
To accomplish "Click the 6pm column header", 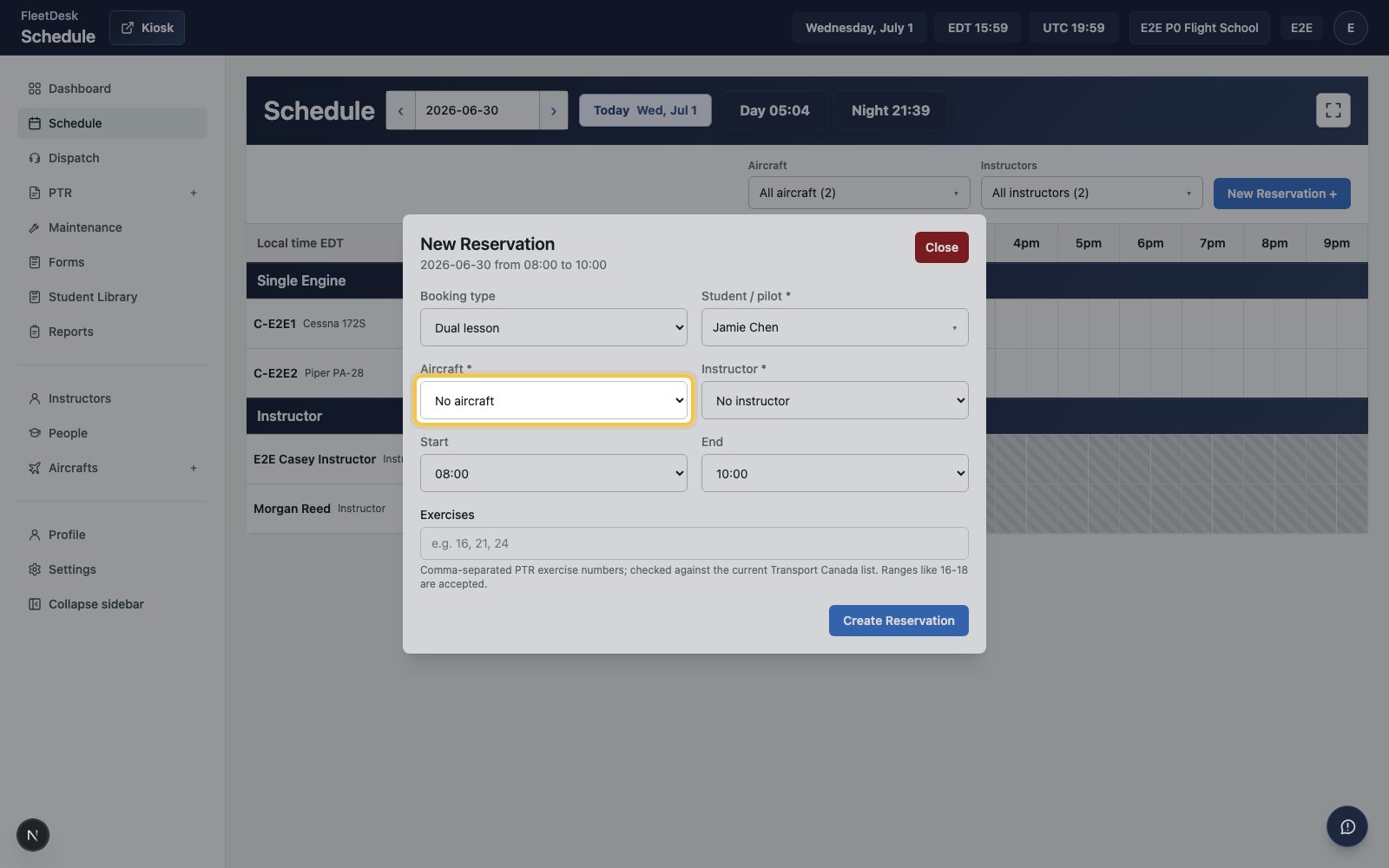I will coord(1150,243).
